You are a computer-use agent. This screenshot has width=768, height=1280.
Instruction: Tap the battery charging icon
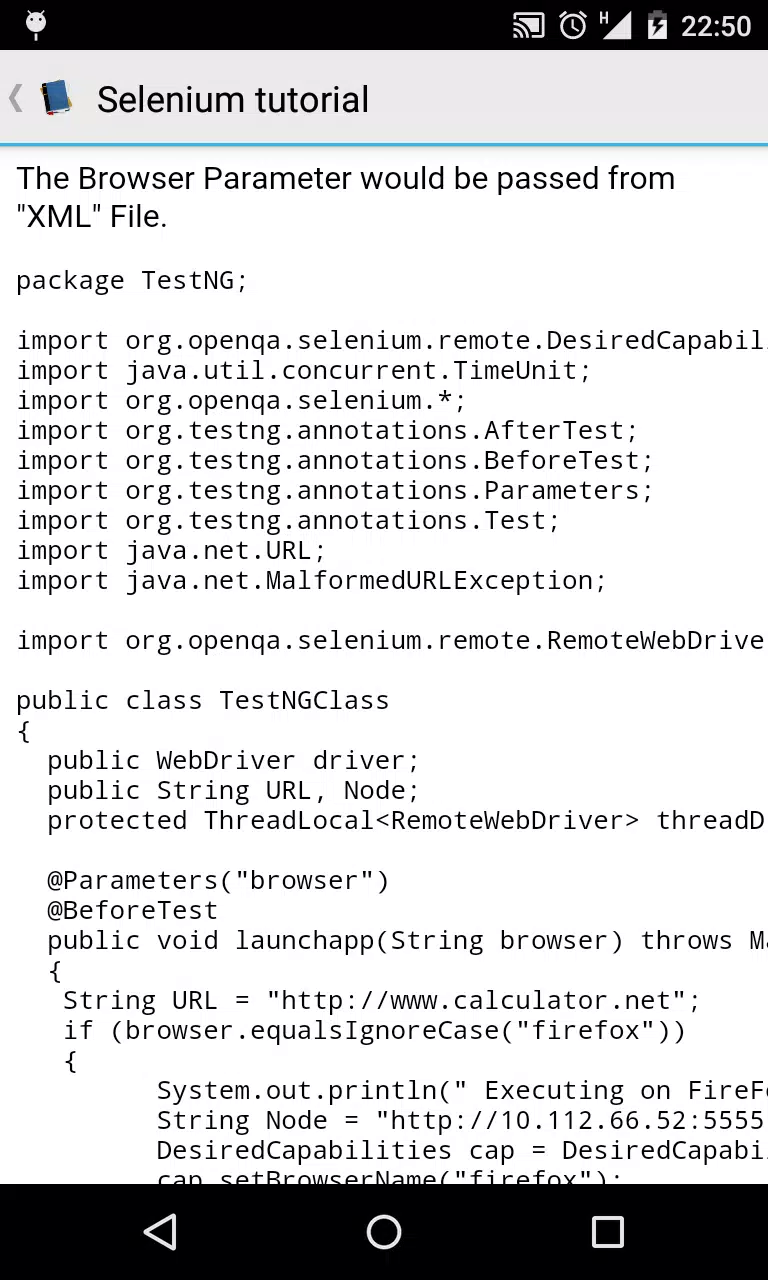point(657,25)
